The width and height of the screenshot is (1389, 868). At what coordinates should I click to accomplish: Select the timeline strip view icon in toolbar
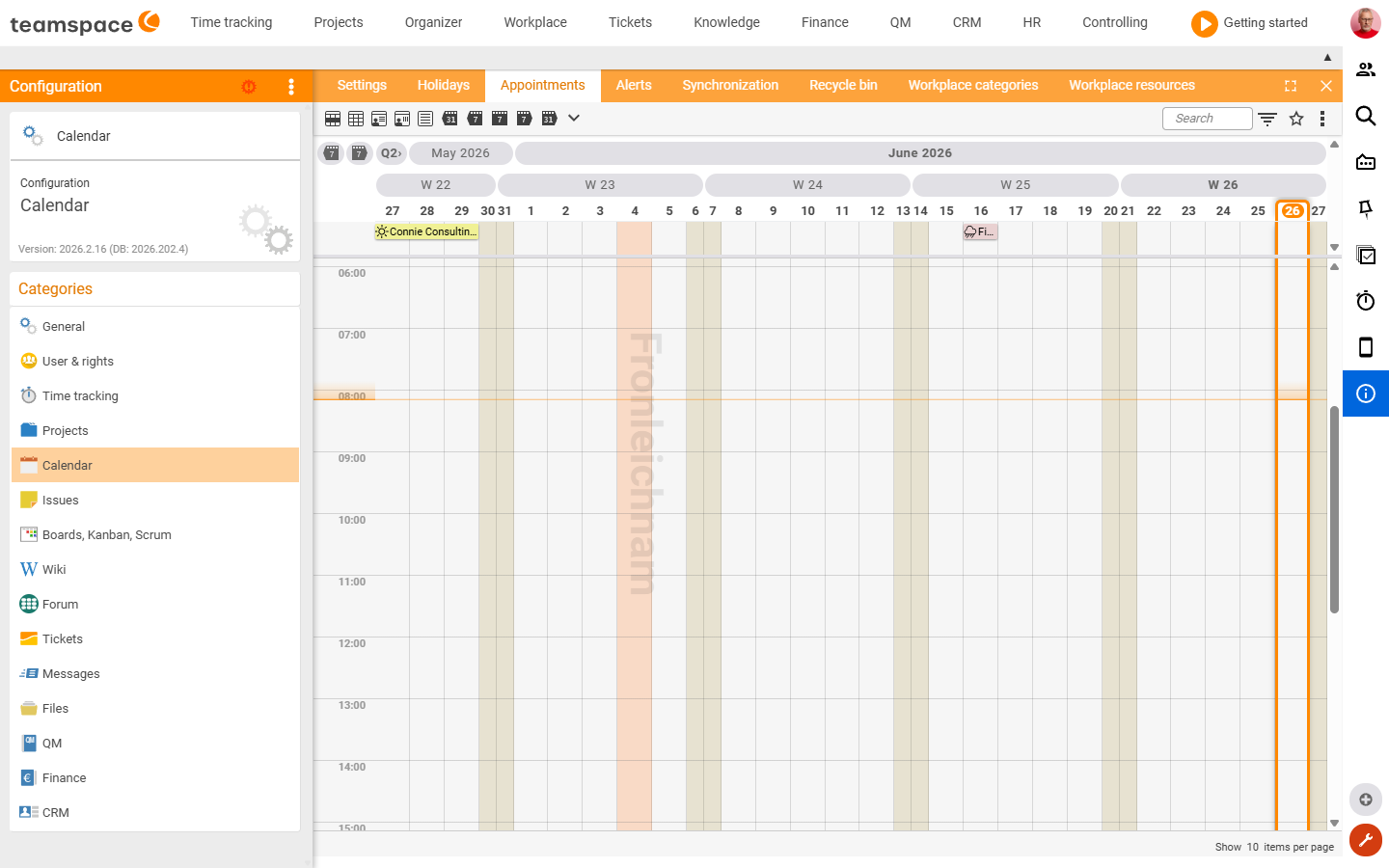point(333,119)
